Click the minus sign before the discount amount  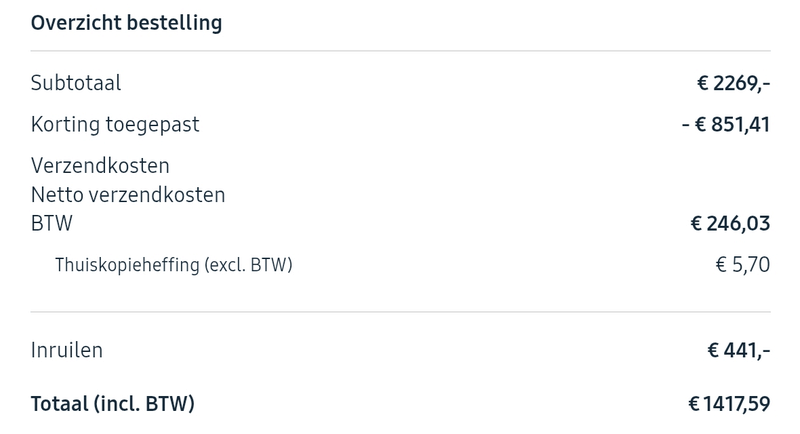coord(685,124)
